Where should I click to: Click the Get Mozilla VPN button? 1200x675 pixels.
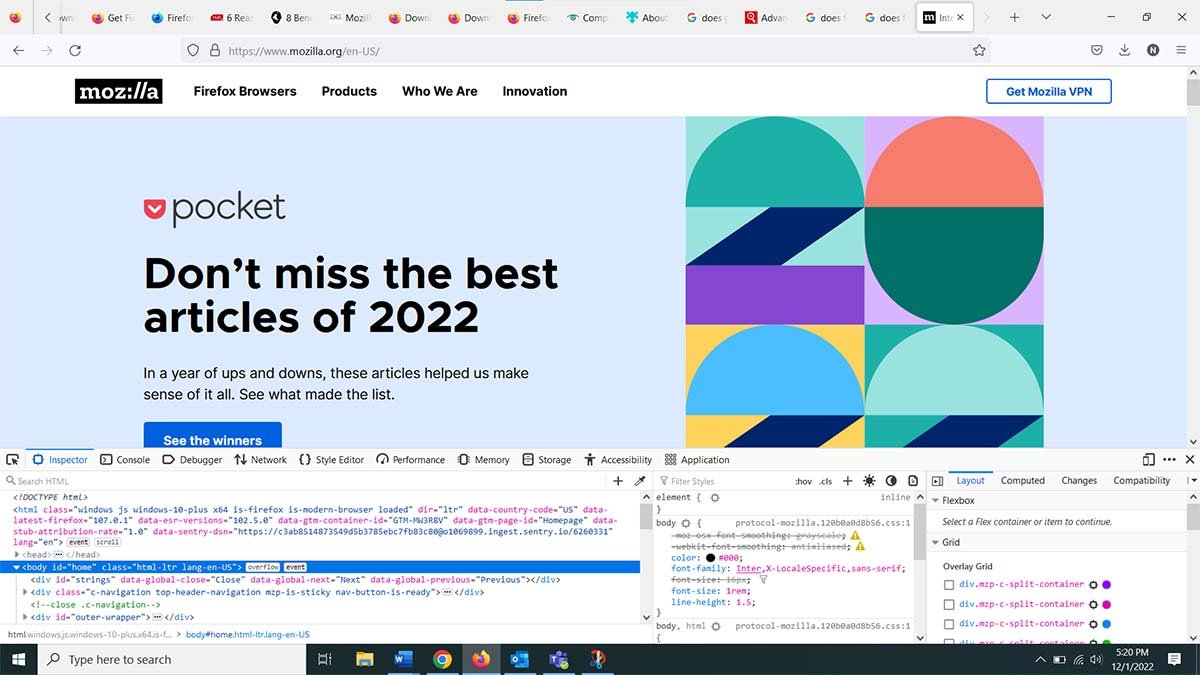pos(1048,91)
